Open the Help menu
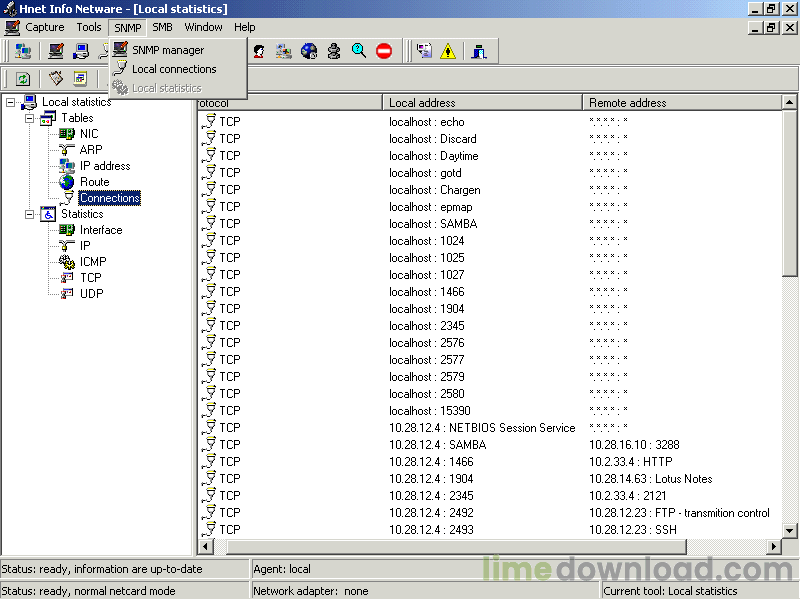 click(x=244, y=27)
